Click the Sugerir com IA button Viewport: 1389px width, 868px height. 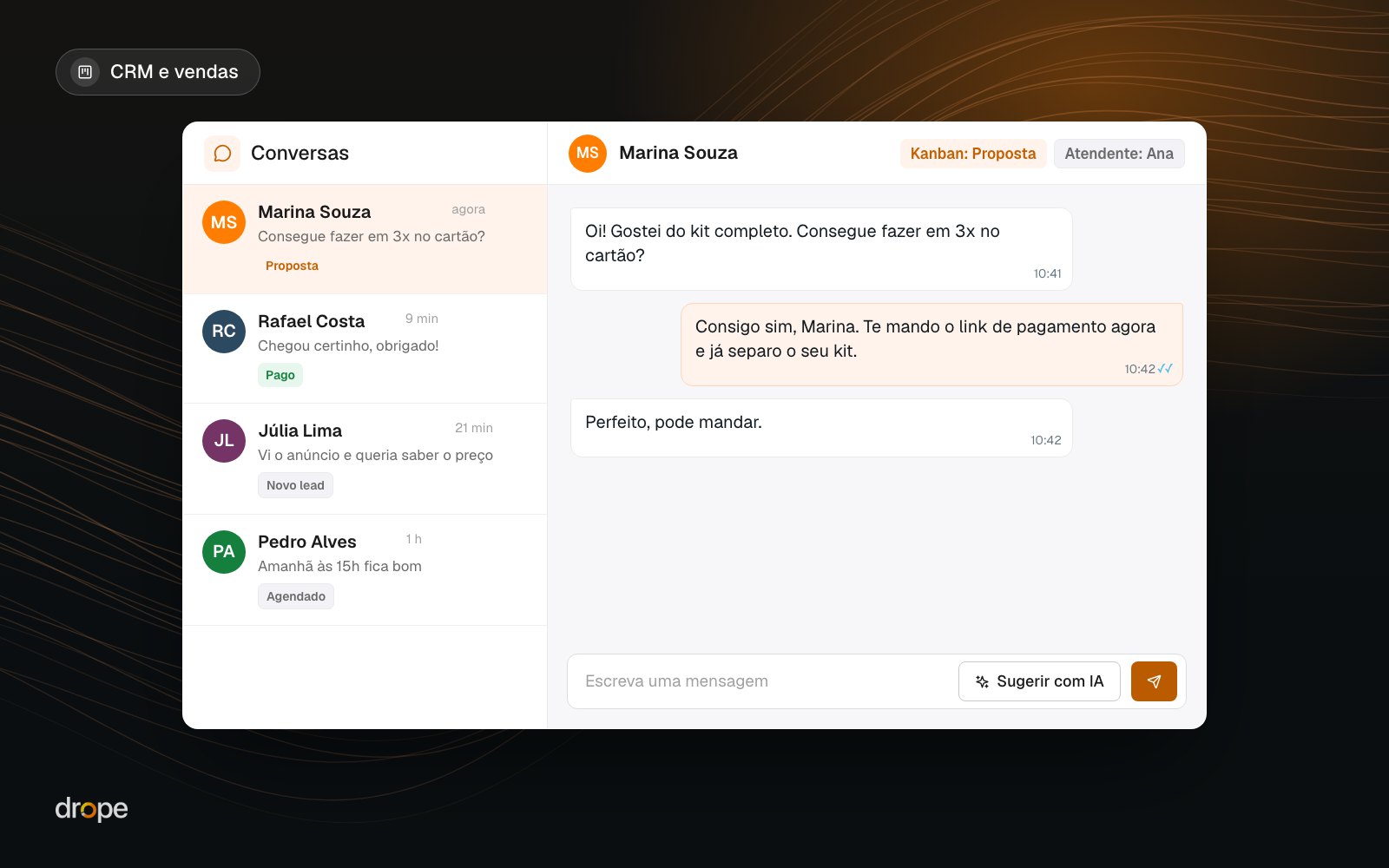[1039, 681]
